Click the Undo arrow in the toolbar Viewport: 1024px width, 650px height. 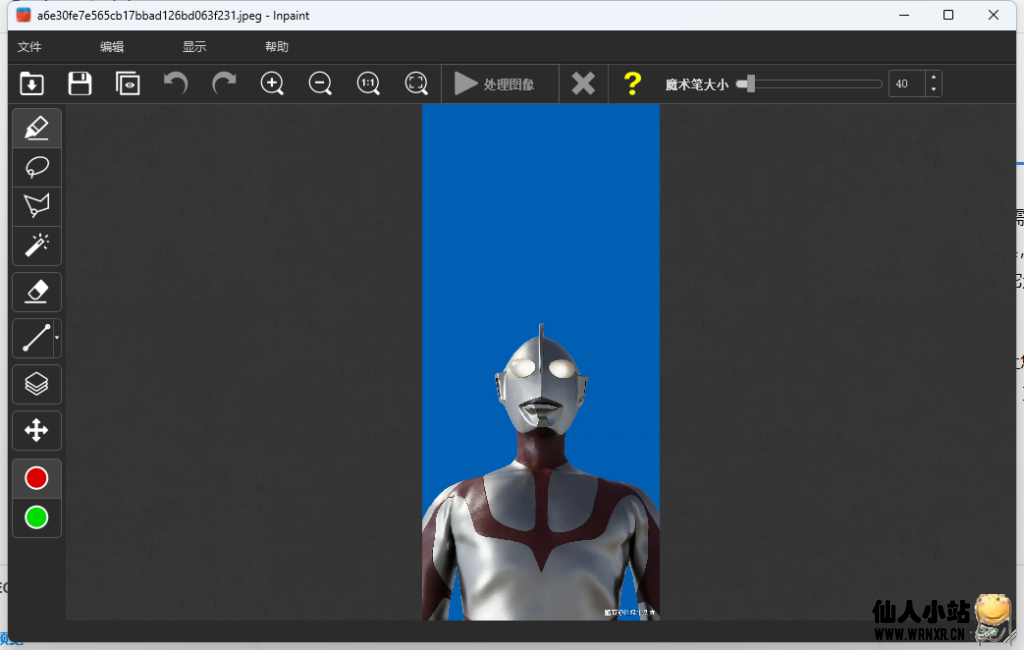click(175, 83)
